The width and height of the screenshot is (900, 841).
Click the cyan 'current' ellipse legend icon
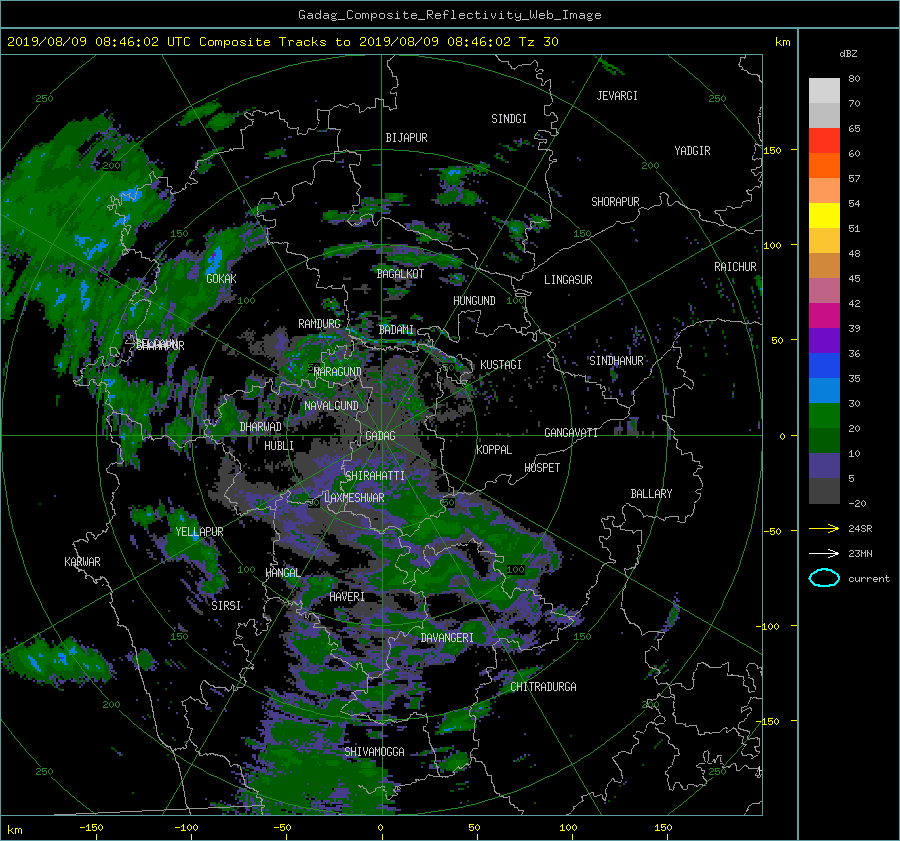pyautogui.click(x=824, y=578)
